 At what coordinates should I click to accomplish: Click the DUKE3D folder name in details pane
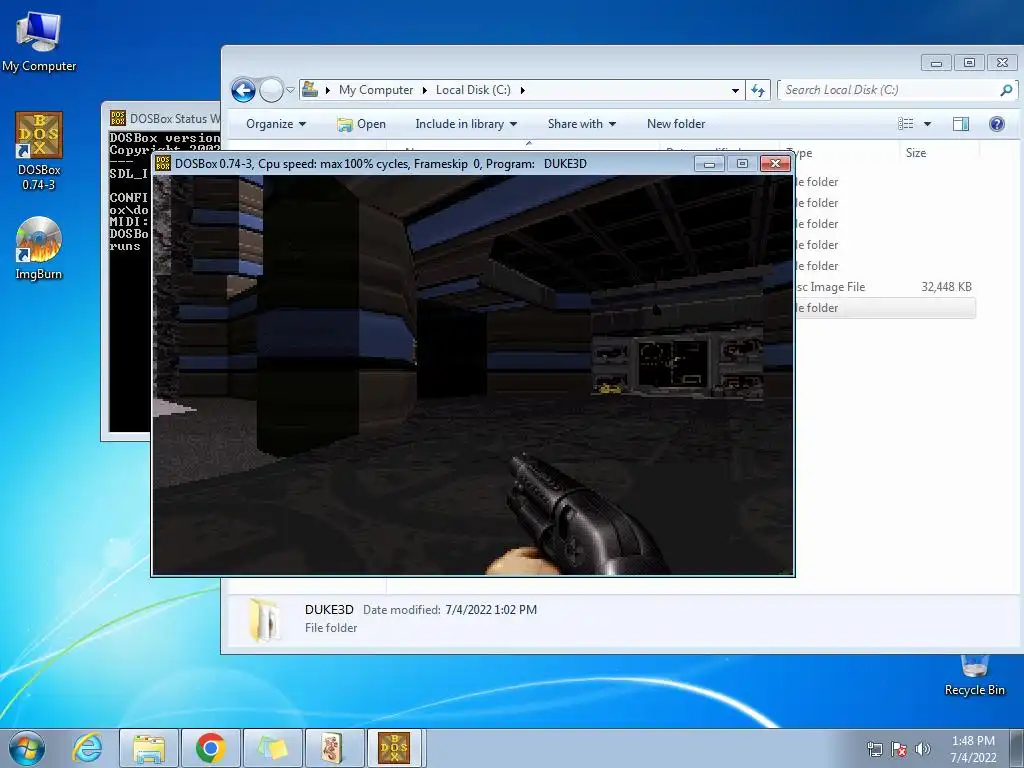(x=329, y=609)
